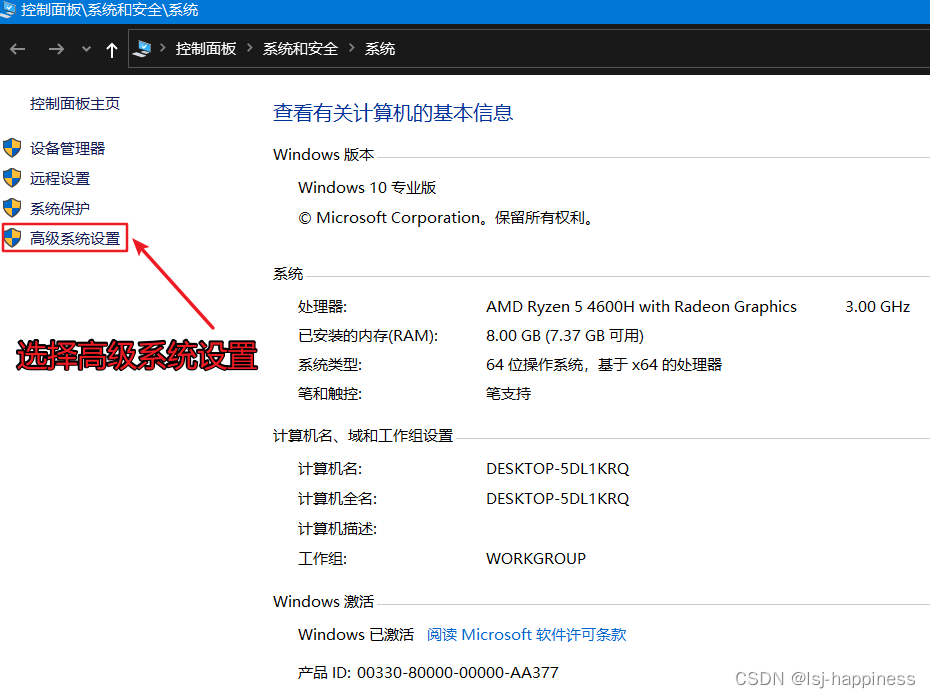Open 系统保护 link
Viewport: 930px width, 698px height.
[x=60, y=209]
